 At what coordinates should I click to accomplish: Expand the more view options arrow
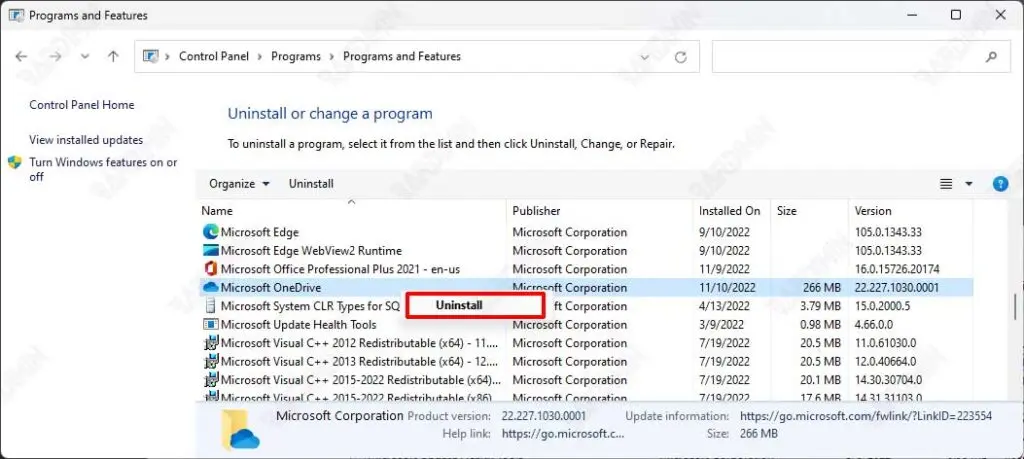point(969,184)
